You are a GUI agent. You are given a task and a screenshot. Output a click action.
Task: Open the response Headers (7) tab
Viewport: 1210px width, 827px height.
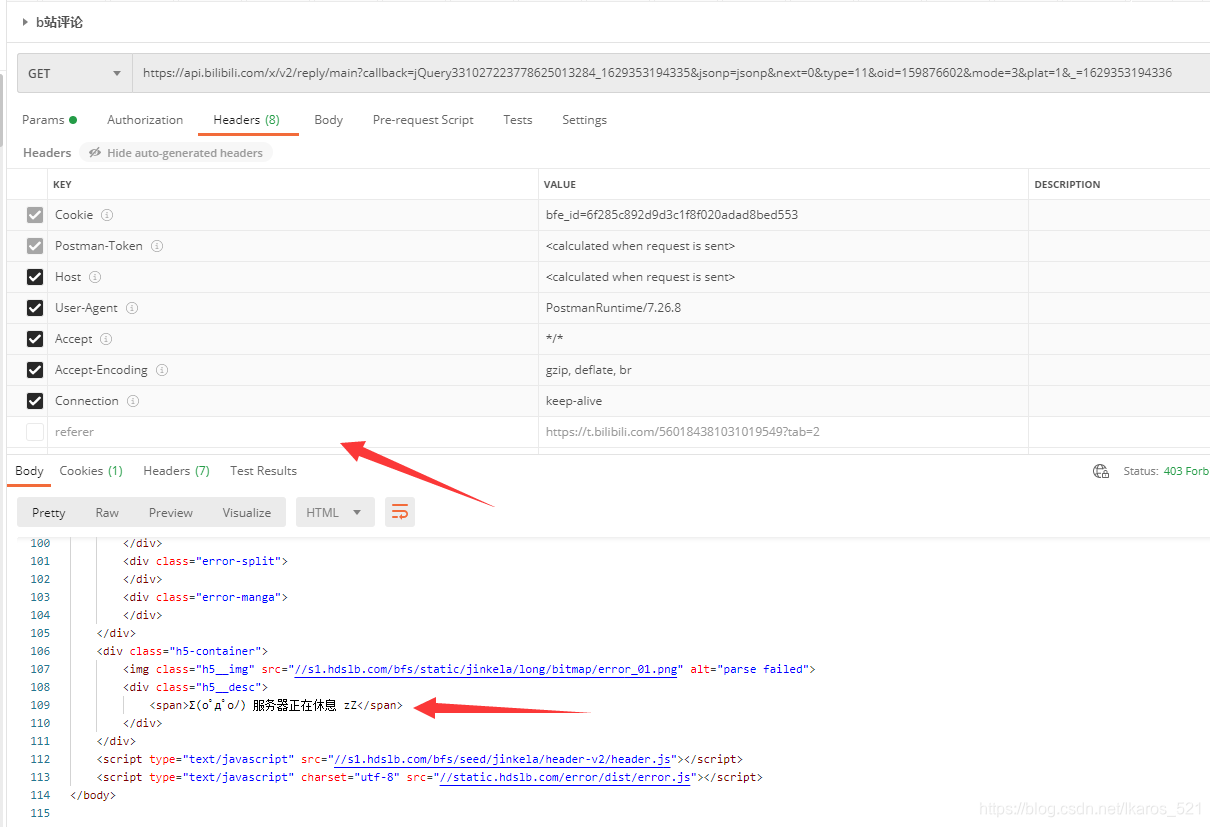pos(176,471)
